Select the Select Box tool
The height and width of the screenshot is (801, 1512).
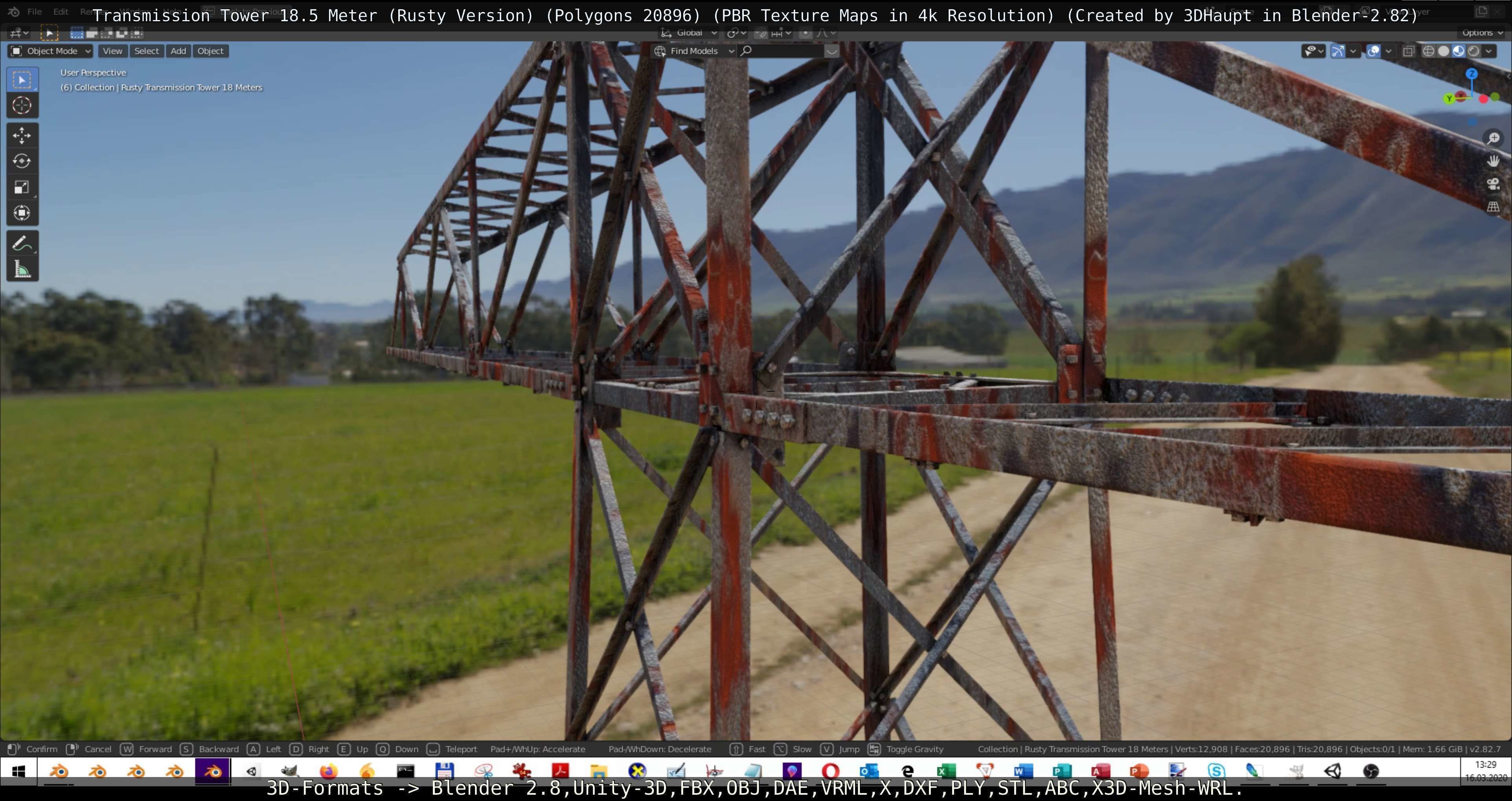(22, 80)
